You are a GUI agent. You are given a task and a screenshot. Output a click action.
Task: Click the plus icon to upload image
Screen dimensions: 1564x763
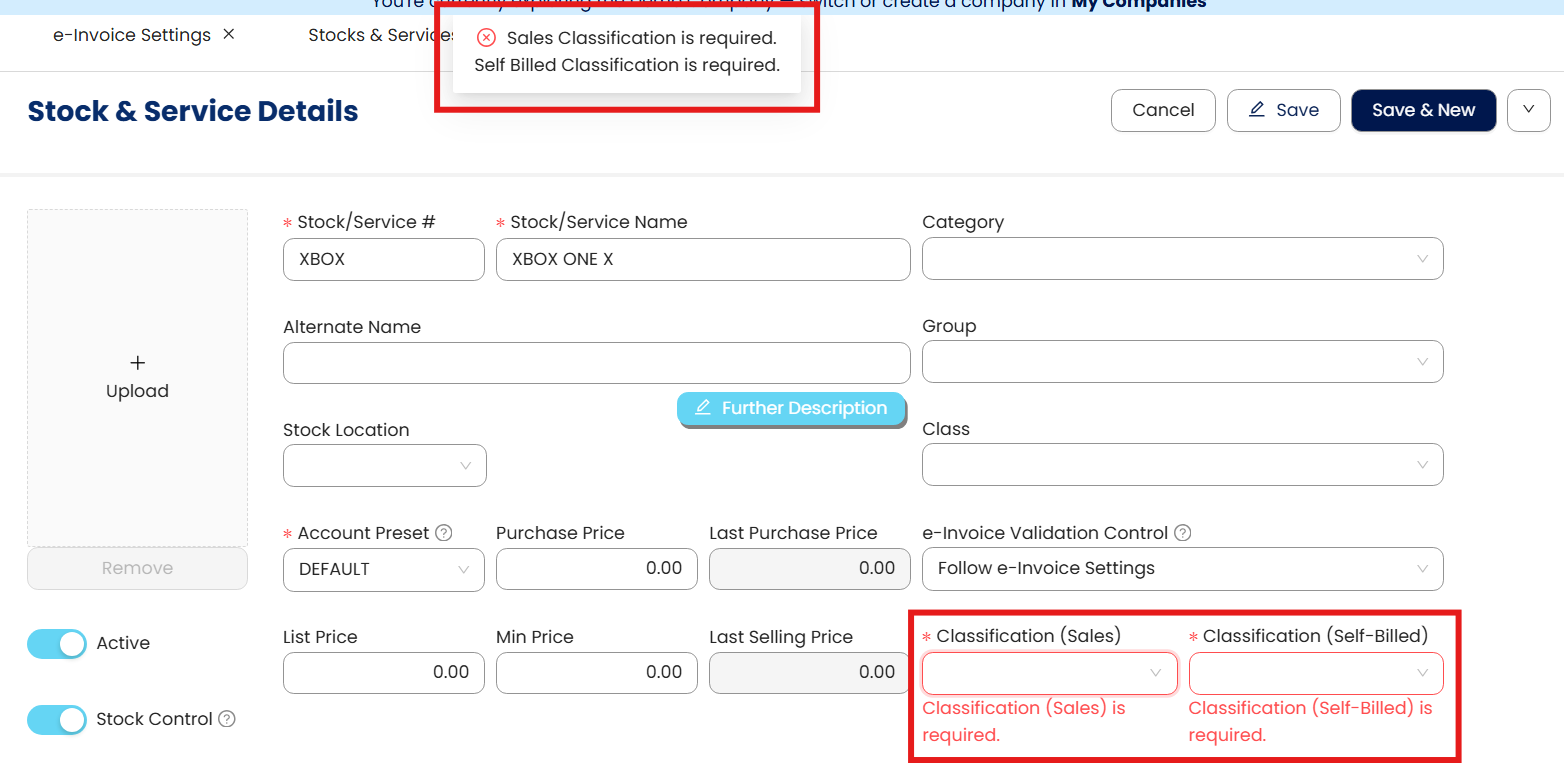(x=138, y=363)
